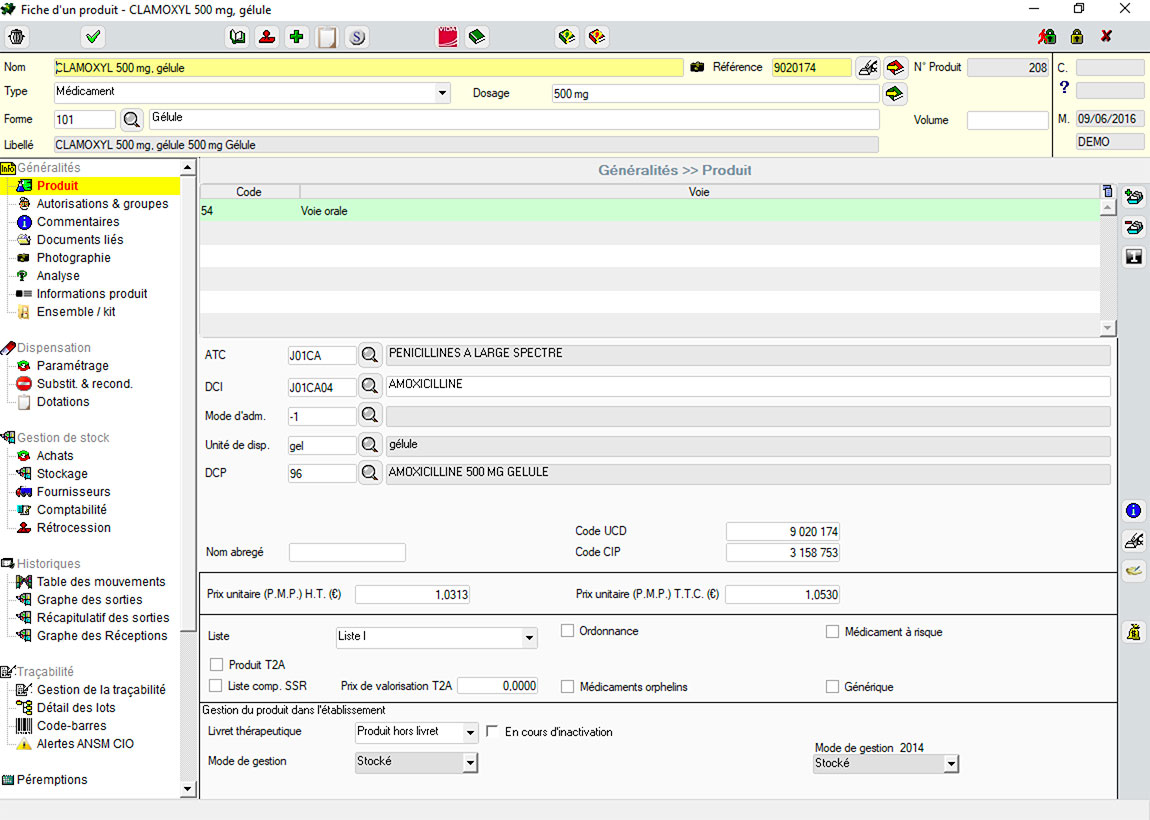This screenshot has height=820, width=1150.
Task: Open the Livret thérapeutique dropdown
Action: point(470,733)
